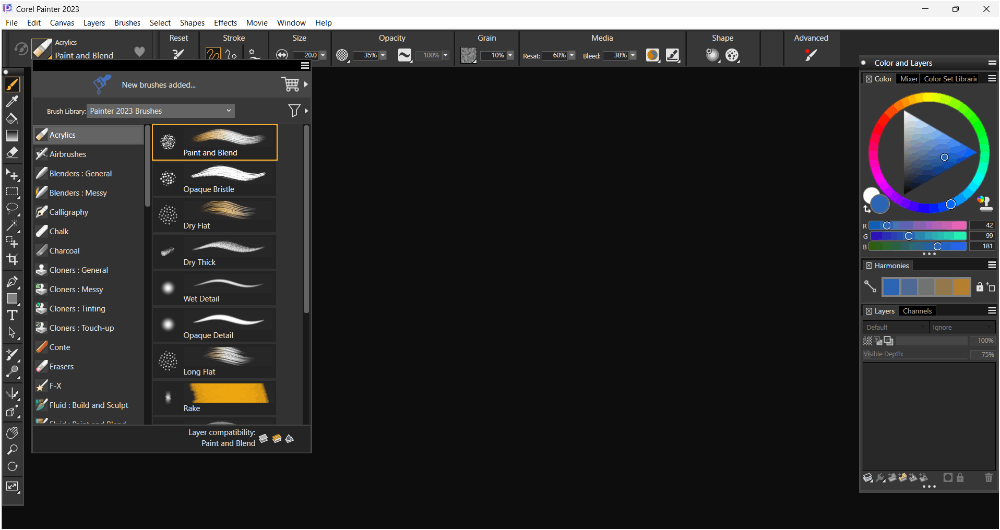Click the B value field showing 181
This screenshot has height=530, width=1000.
(x=982, y=246)
